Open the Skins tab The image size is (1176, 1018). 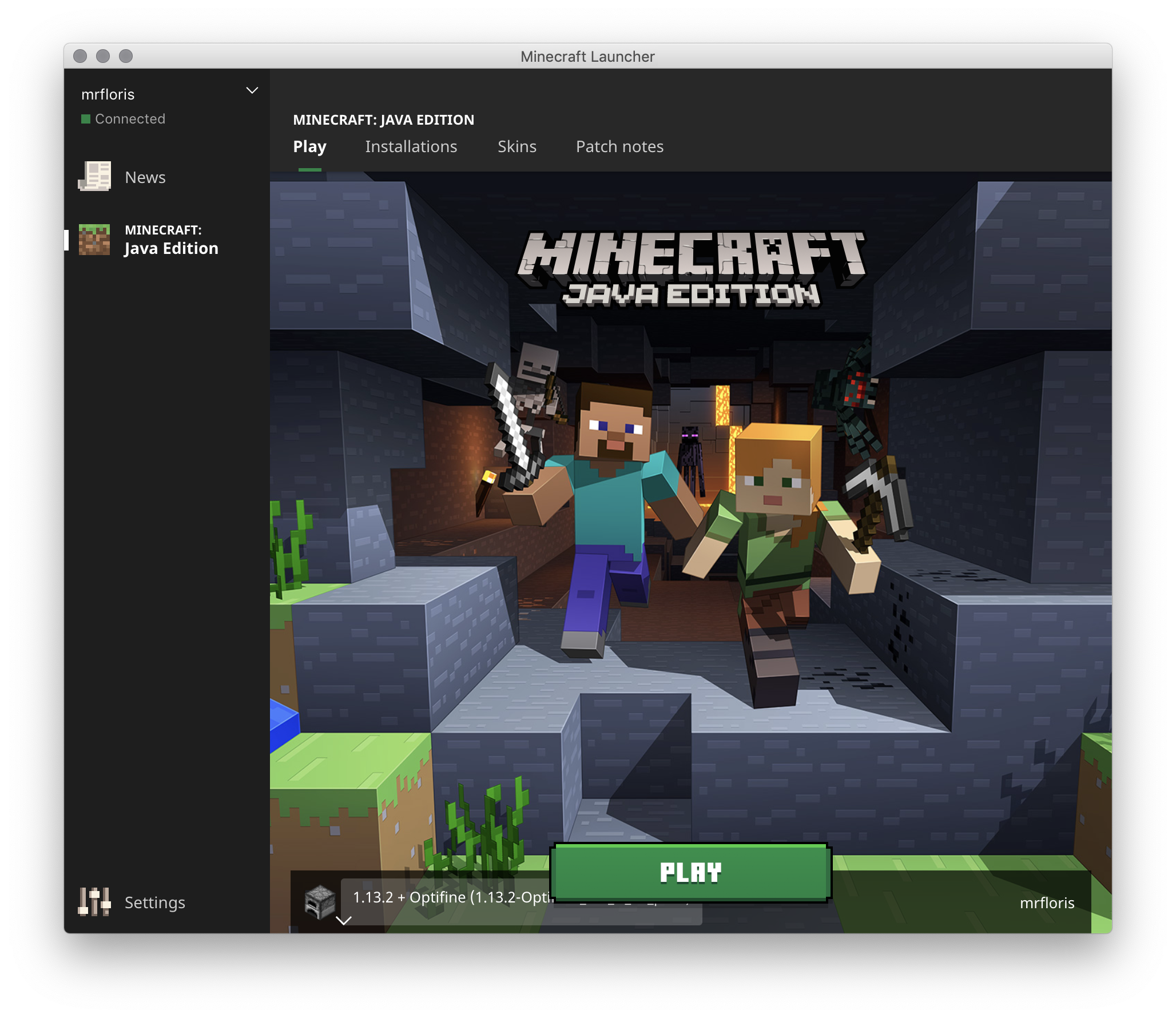point(517,147)
